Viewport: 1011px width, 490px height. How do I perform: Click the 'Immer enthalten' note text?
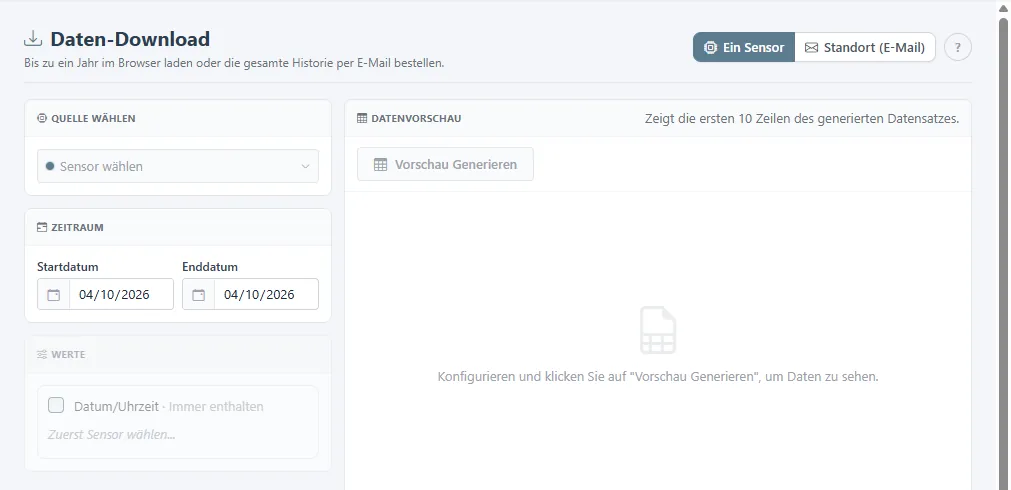(216, 407)
